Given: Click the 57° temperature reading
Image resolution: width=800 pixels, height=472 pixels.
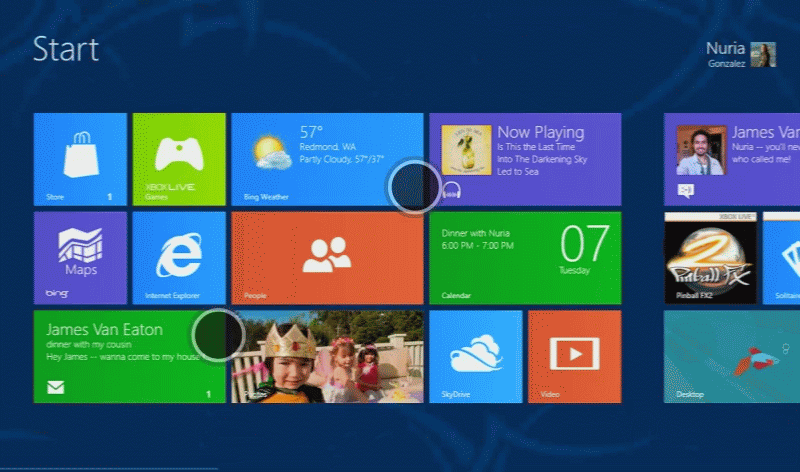Looking at the screenshot, I should coord(311,132).
